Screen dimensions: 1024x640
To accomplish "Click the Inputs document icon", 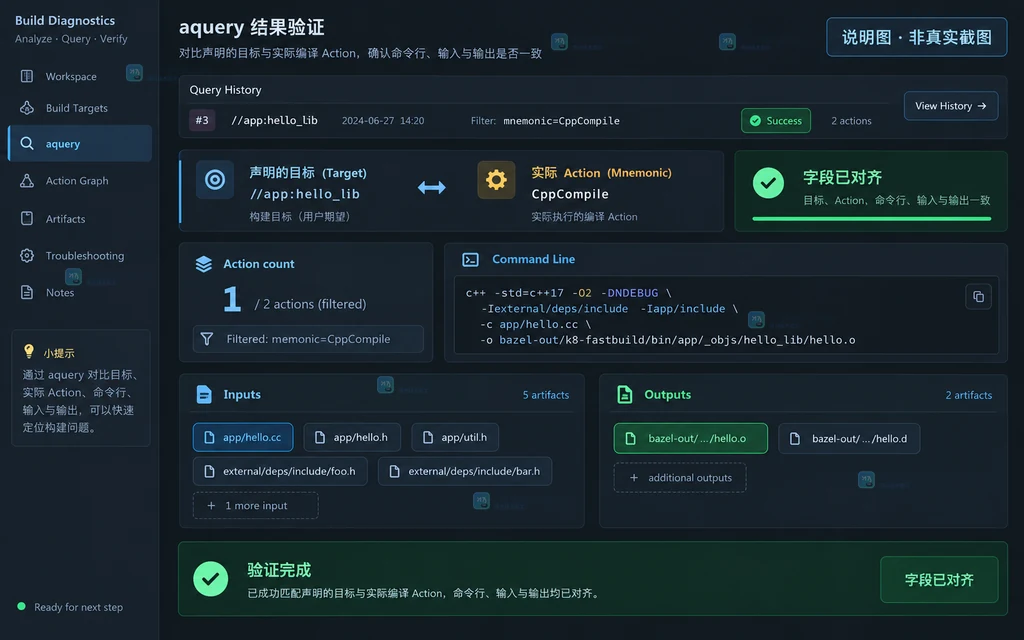I will point(204,394).
